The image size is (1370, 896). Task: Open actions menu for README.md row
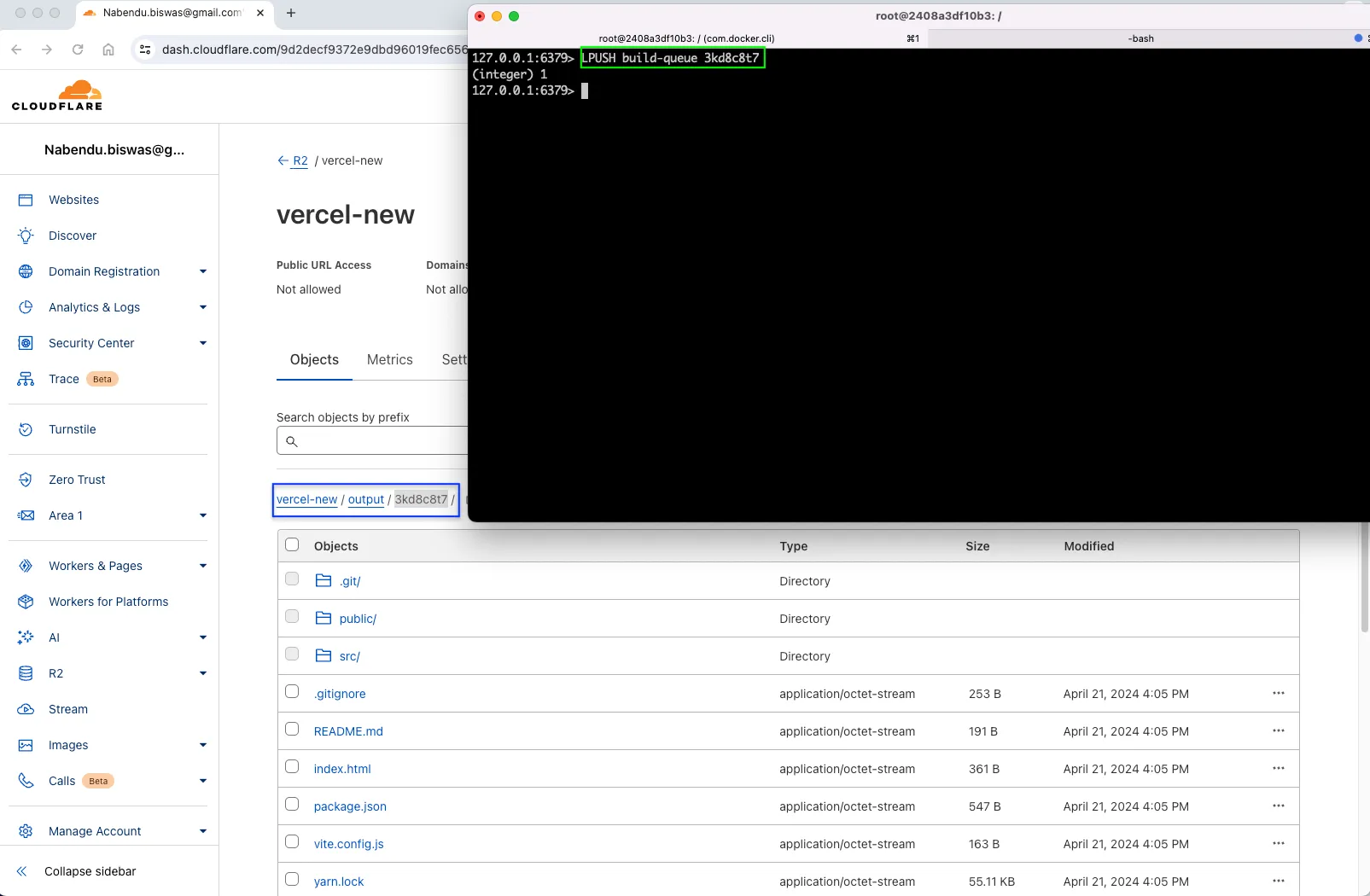[x=1278, y=731]
